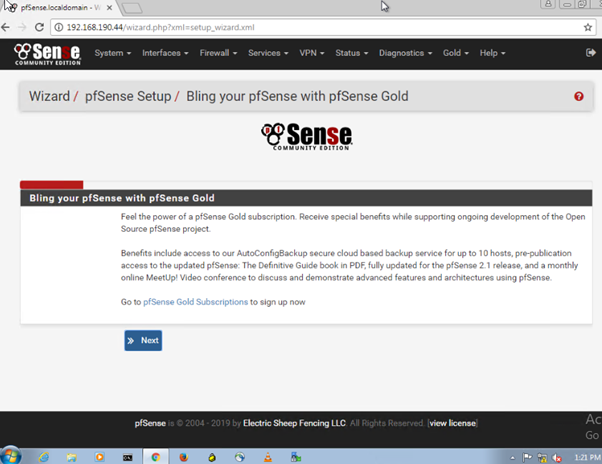Launch Internet Explorer from taskbar
The height and width of the screenshot is (464, 602).
click(x=44, y=457)
